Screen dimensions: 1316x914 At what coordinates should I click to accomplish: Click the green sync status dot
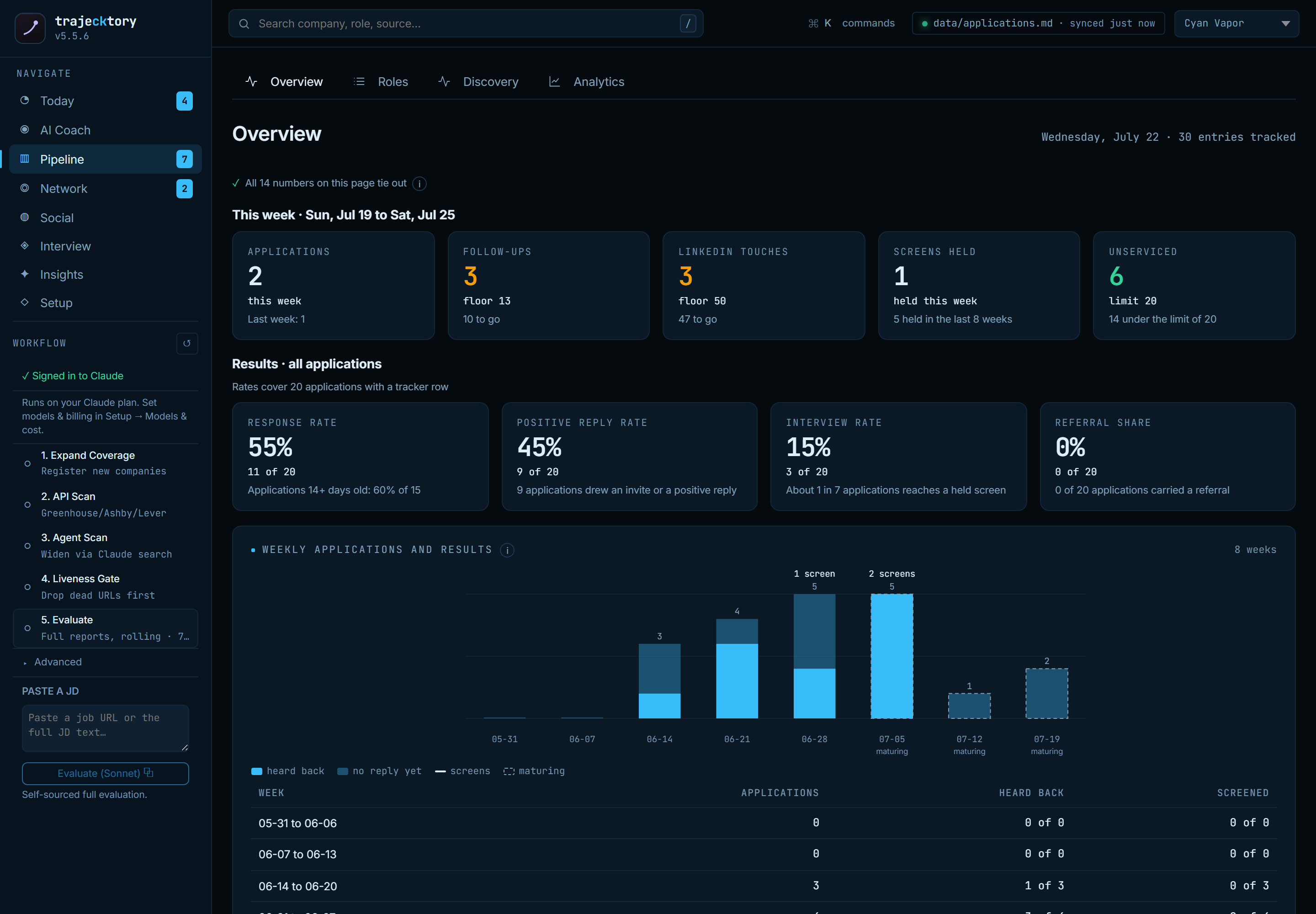pos(924,23)
